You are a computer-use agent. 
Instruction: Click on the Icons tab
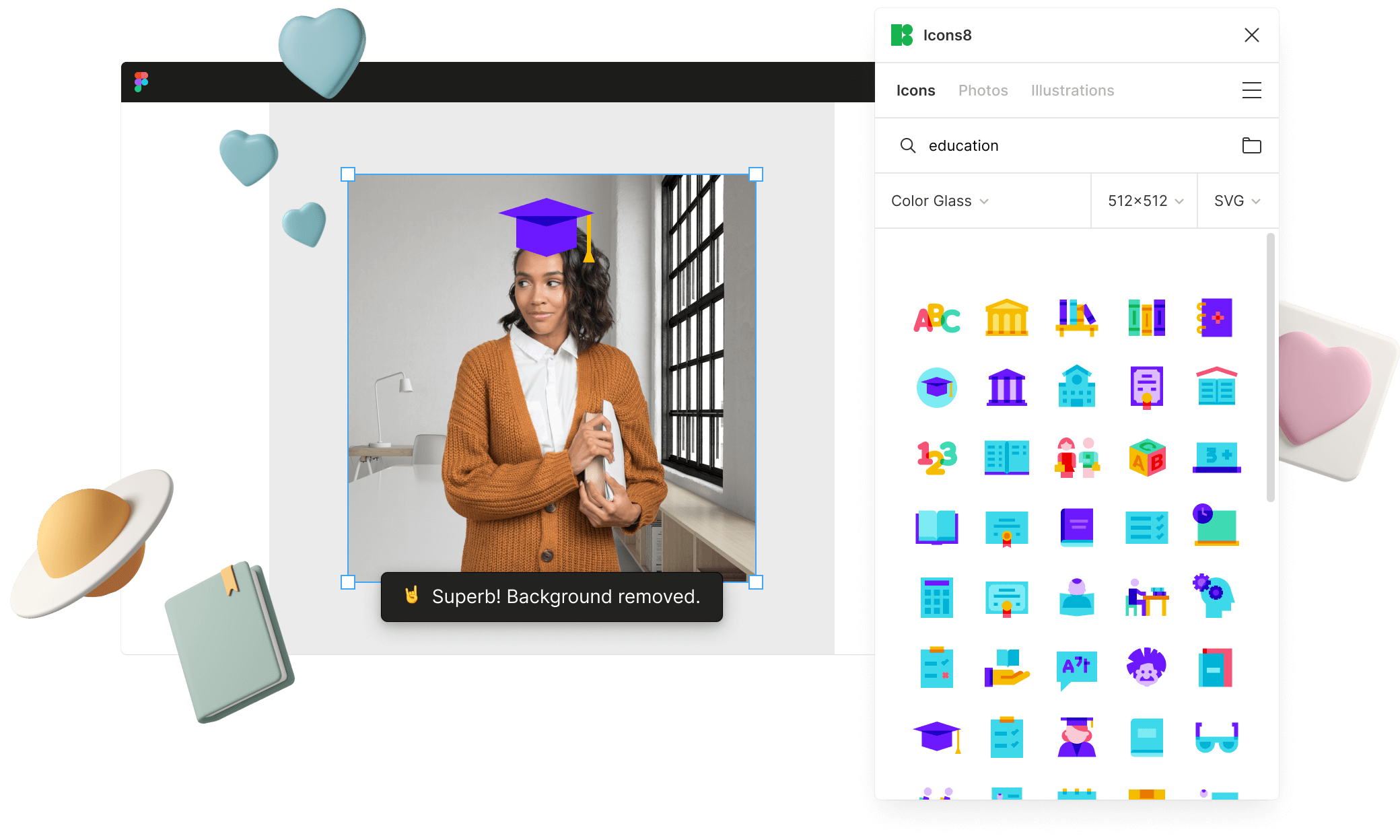coord(917,90)
